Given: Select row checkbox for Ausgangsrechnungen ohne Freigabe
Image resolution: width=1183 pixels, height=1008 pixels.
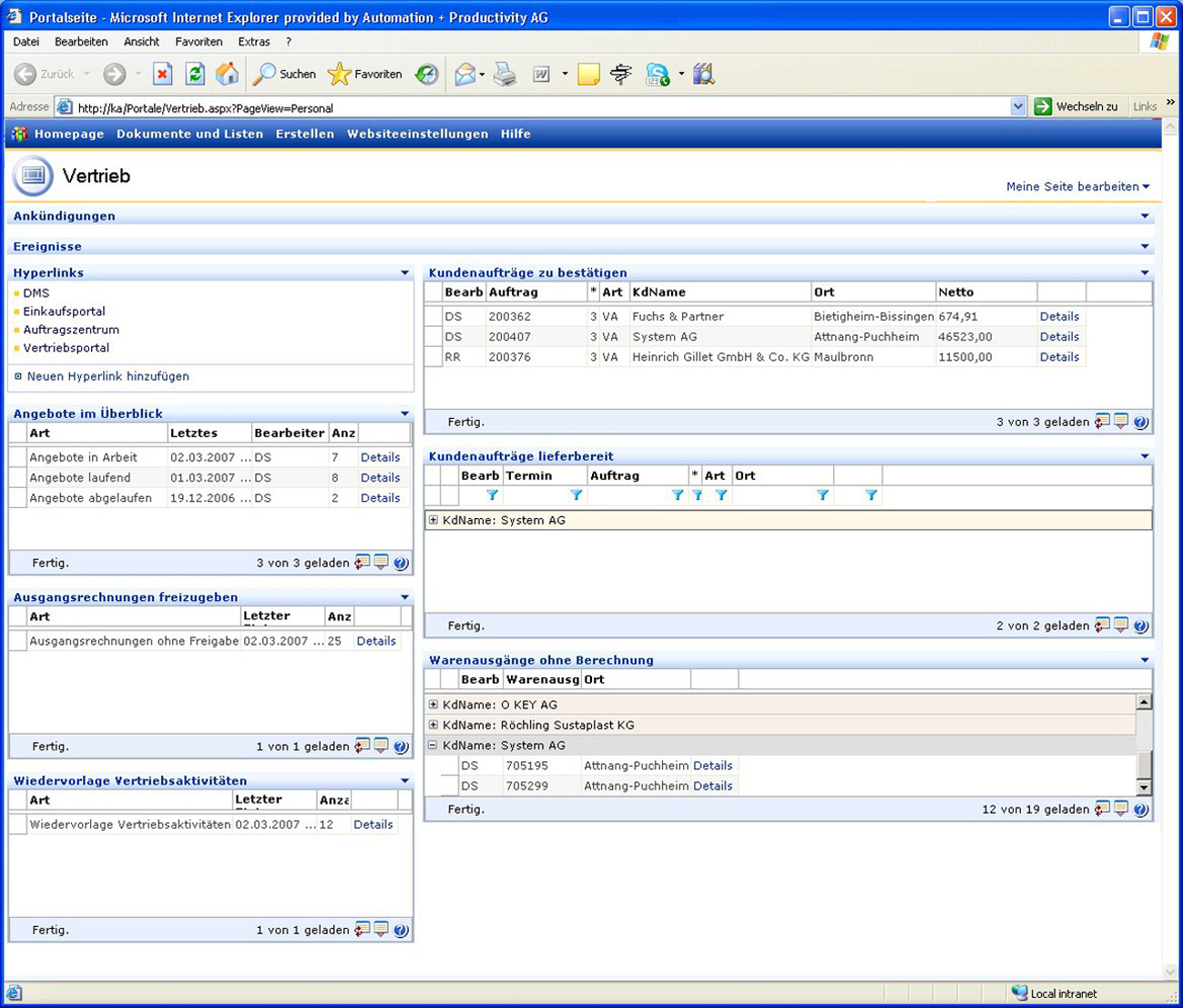Looking at the screenshot, I should (17, 641).
